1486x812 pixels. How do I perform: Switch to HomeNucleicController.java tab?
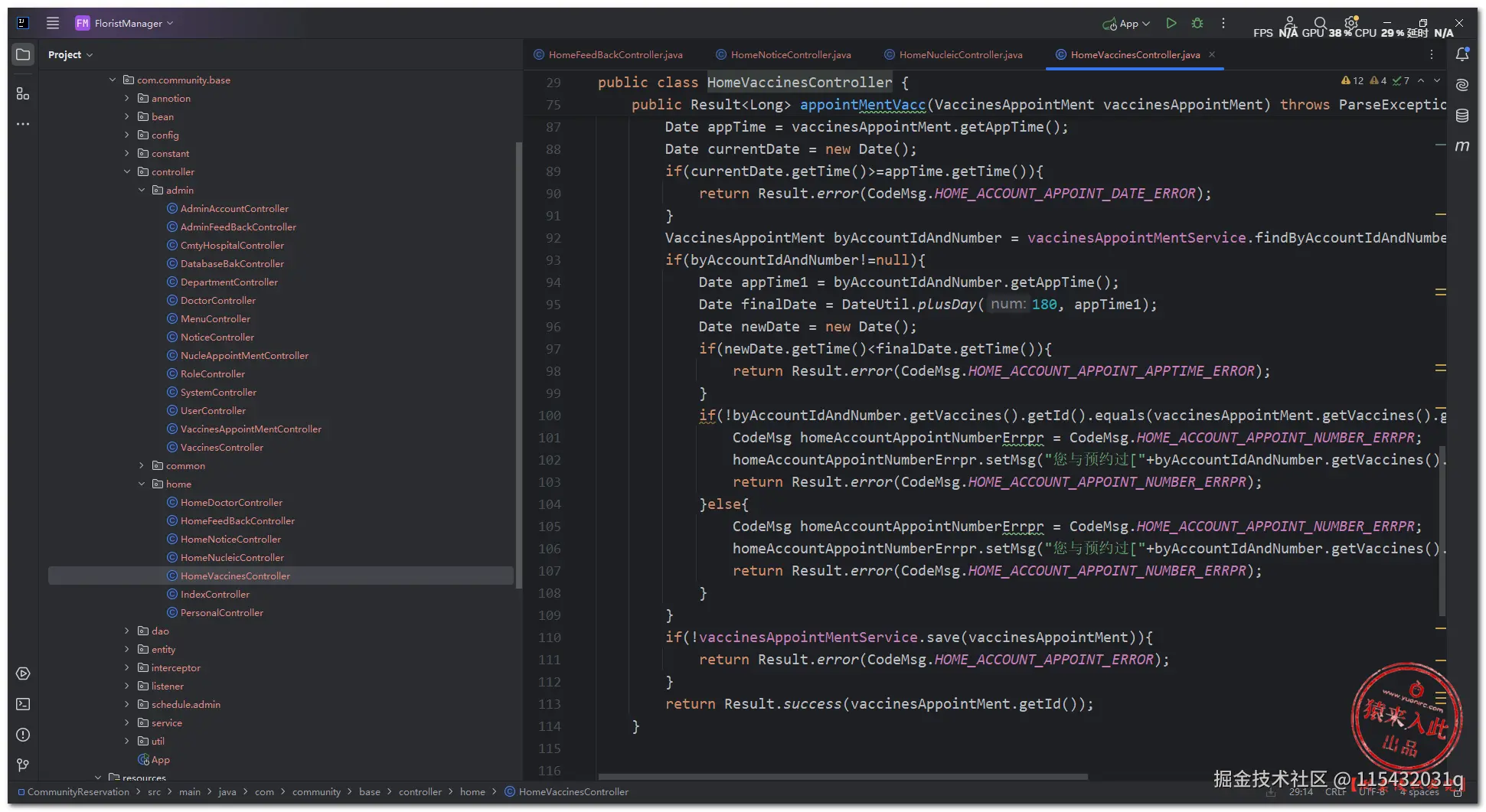click(953, 54)
